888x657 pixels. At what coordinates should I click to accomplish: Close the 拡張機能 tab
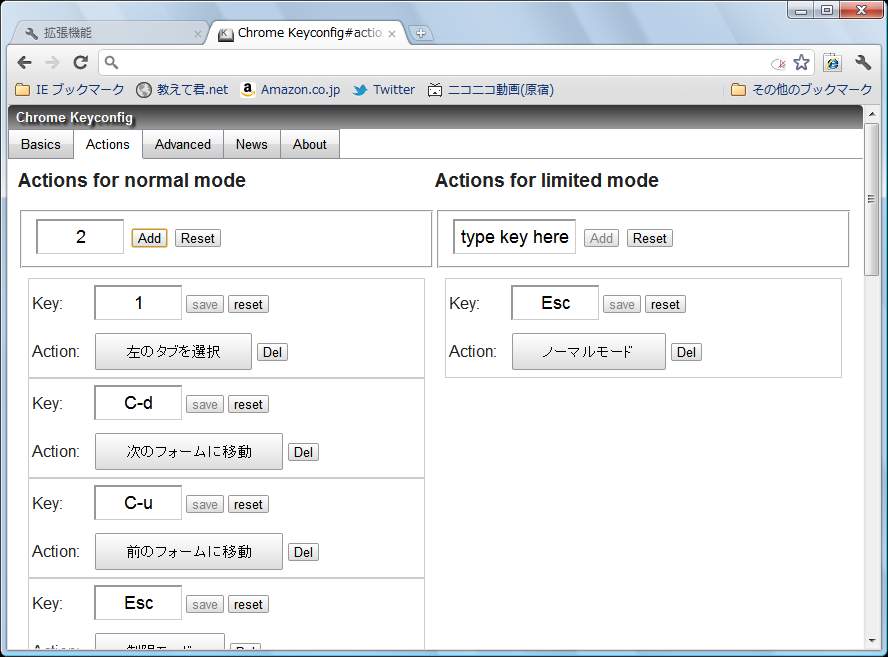coord(197,34)
